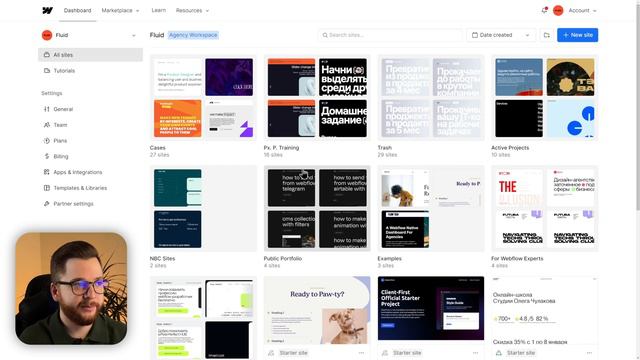Focus the Search sites field
The width and height of the screenshot is (640, 360).
pos(390,35)
